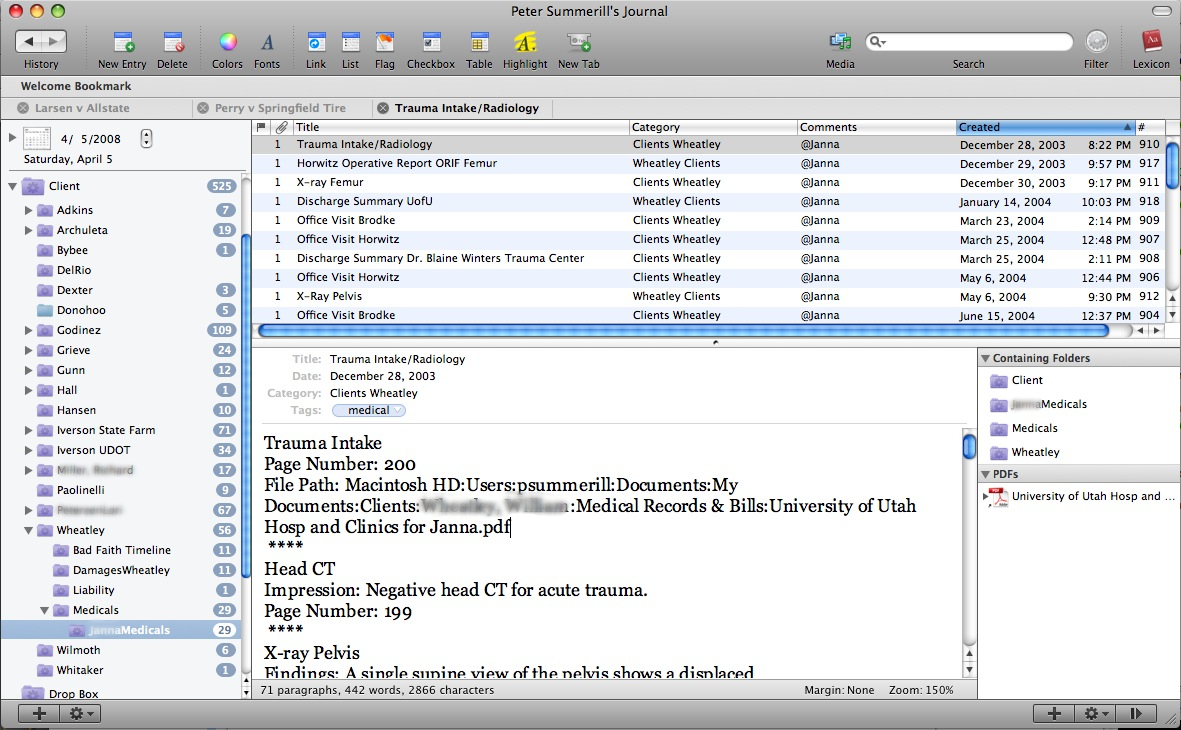Open the Drop Box folder
The height and width of the screenshot is (730, 1181).
click(x=73, y=694)
